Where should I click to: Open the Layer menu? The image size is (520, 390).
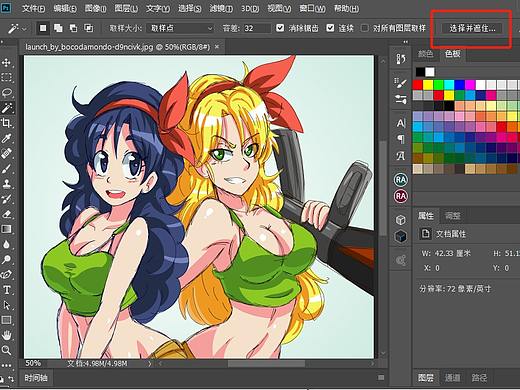[126, 8]
